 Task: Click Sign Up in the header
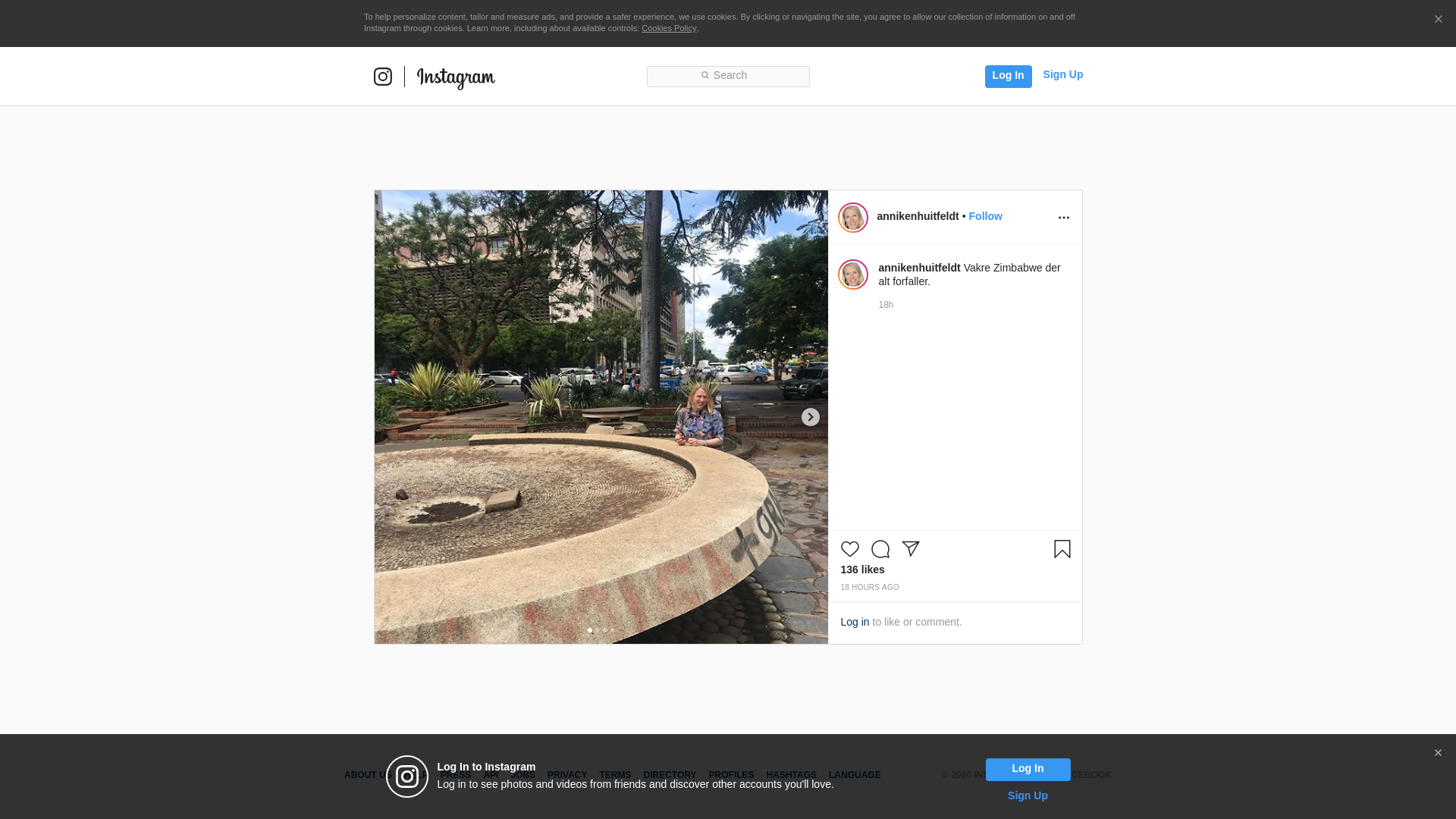click(x=1062, y=74)
